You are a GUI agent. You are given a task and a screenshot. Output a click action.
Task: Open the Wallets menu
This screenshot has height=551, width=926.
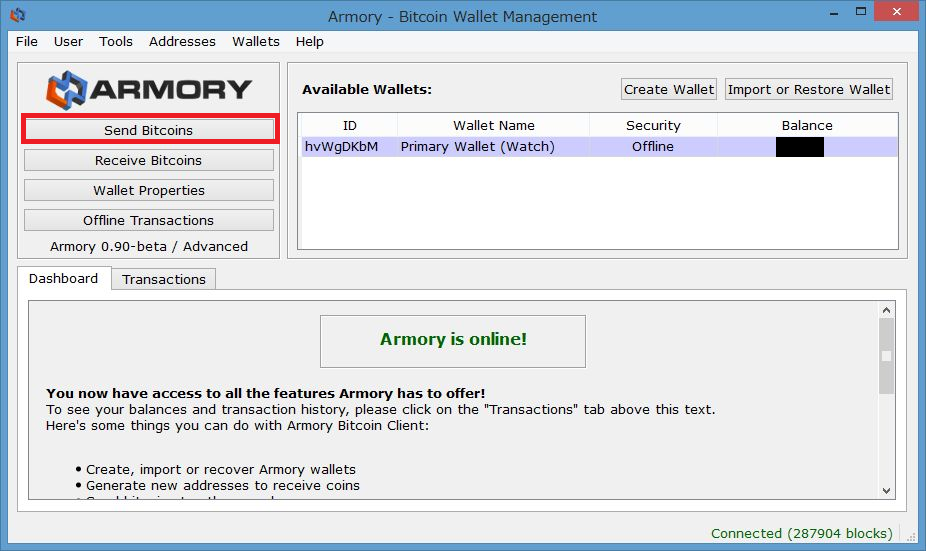[256, 41]
